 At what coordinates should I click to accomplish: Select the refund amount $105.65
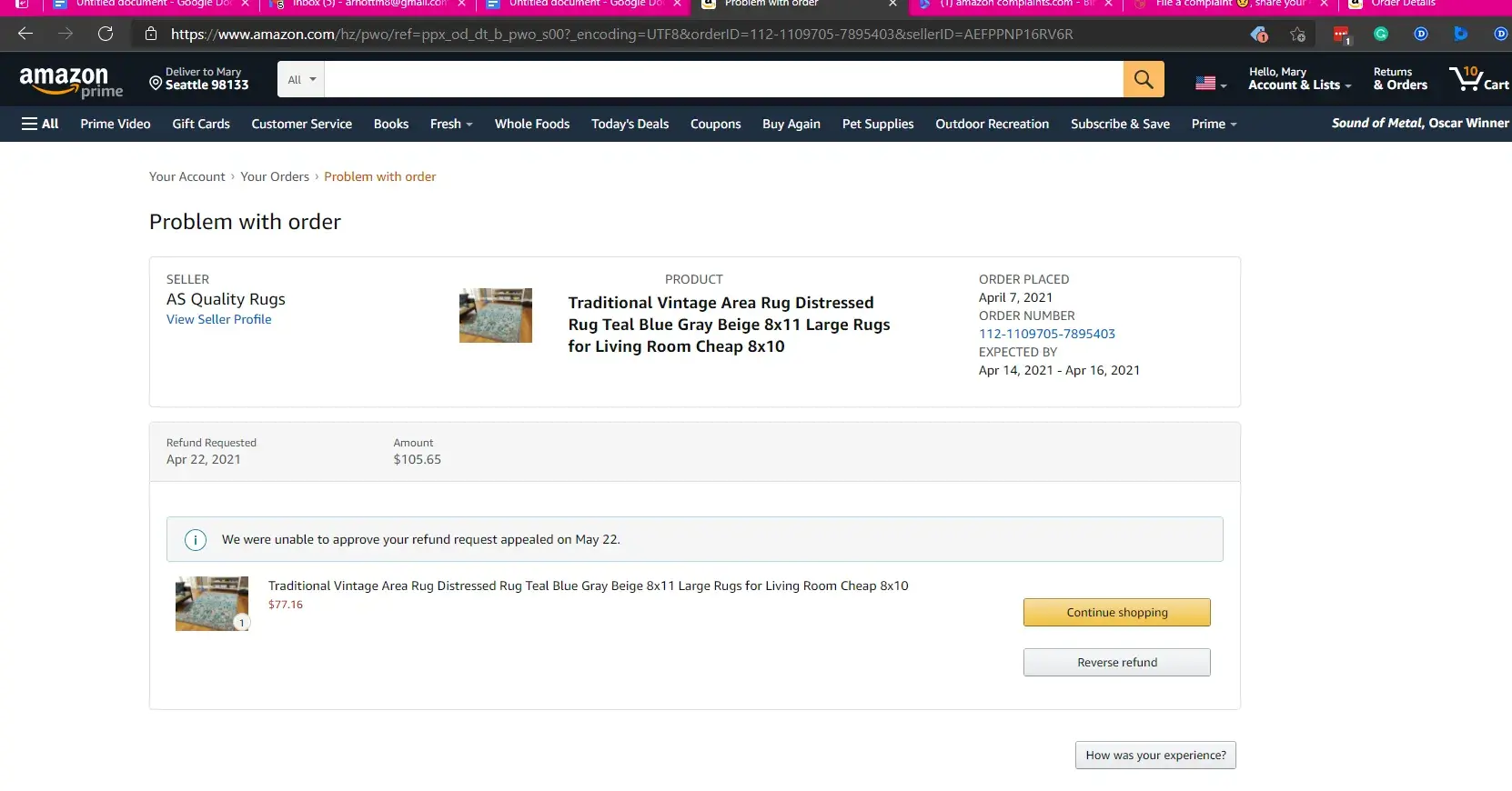click(418, 459)
